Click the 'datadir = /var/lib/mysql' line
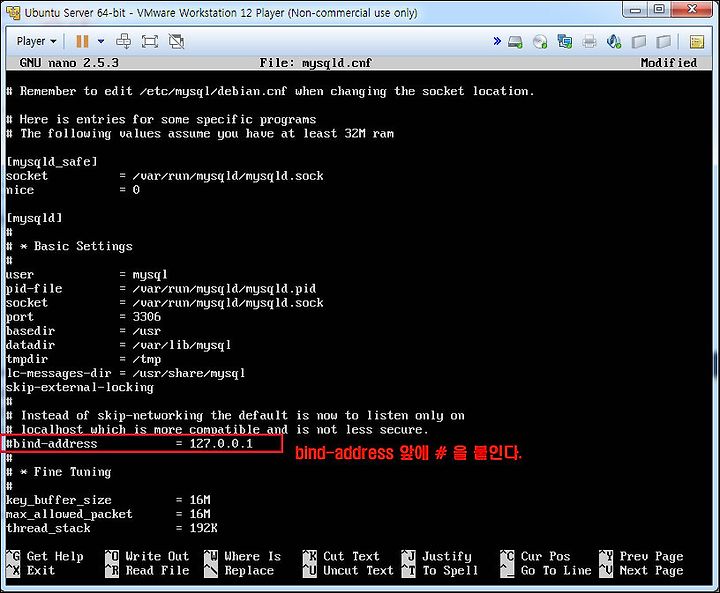Screen dimensions: 720x593 tap(118, 345)
